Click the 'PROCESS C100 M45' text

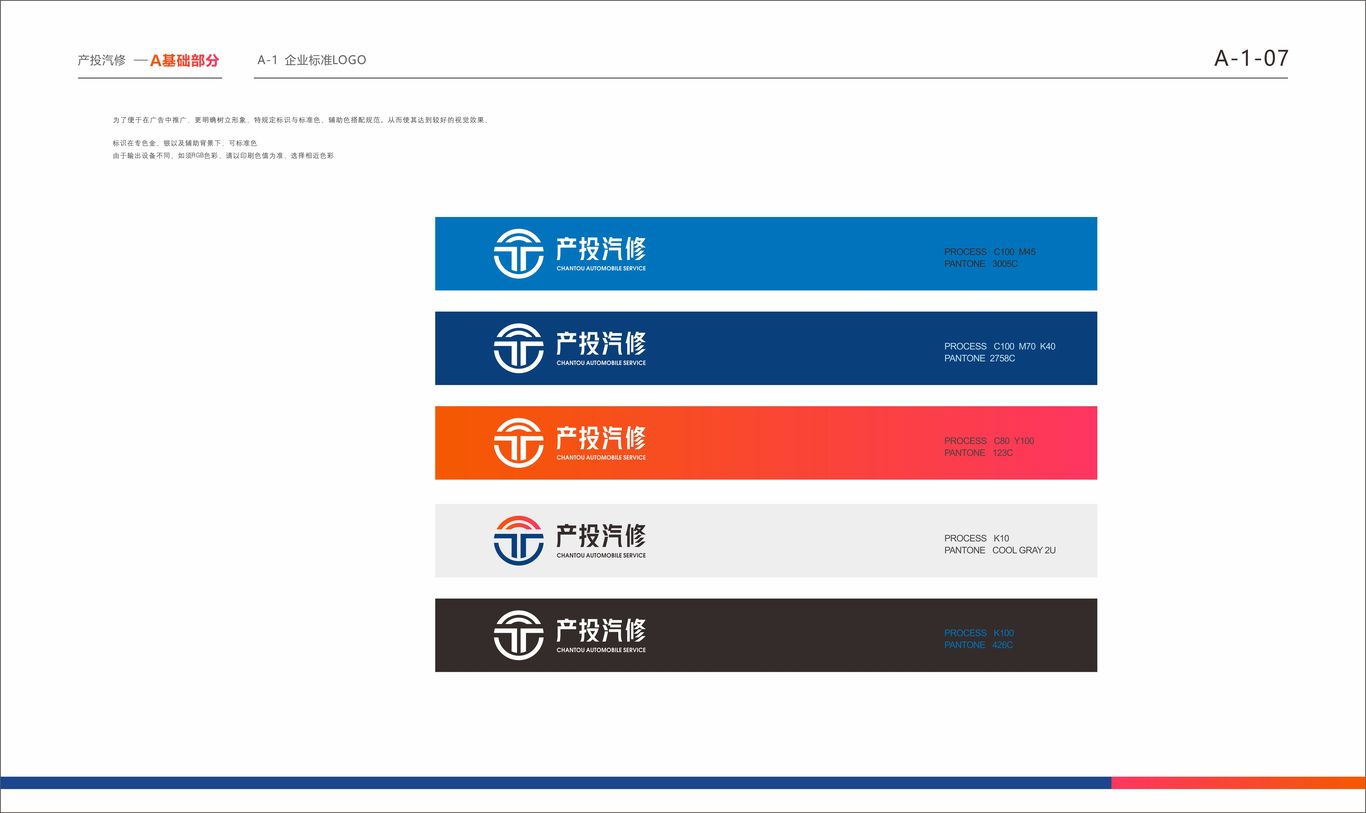[x=990, y=252]
